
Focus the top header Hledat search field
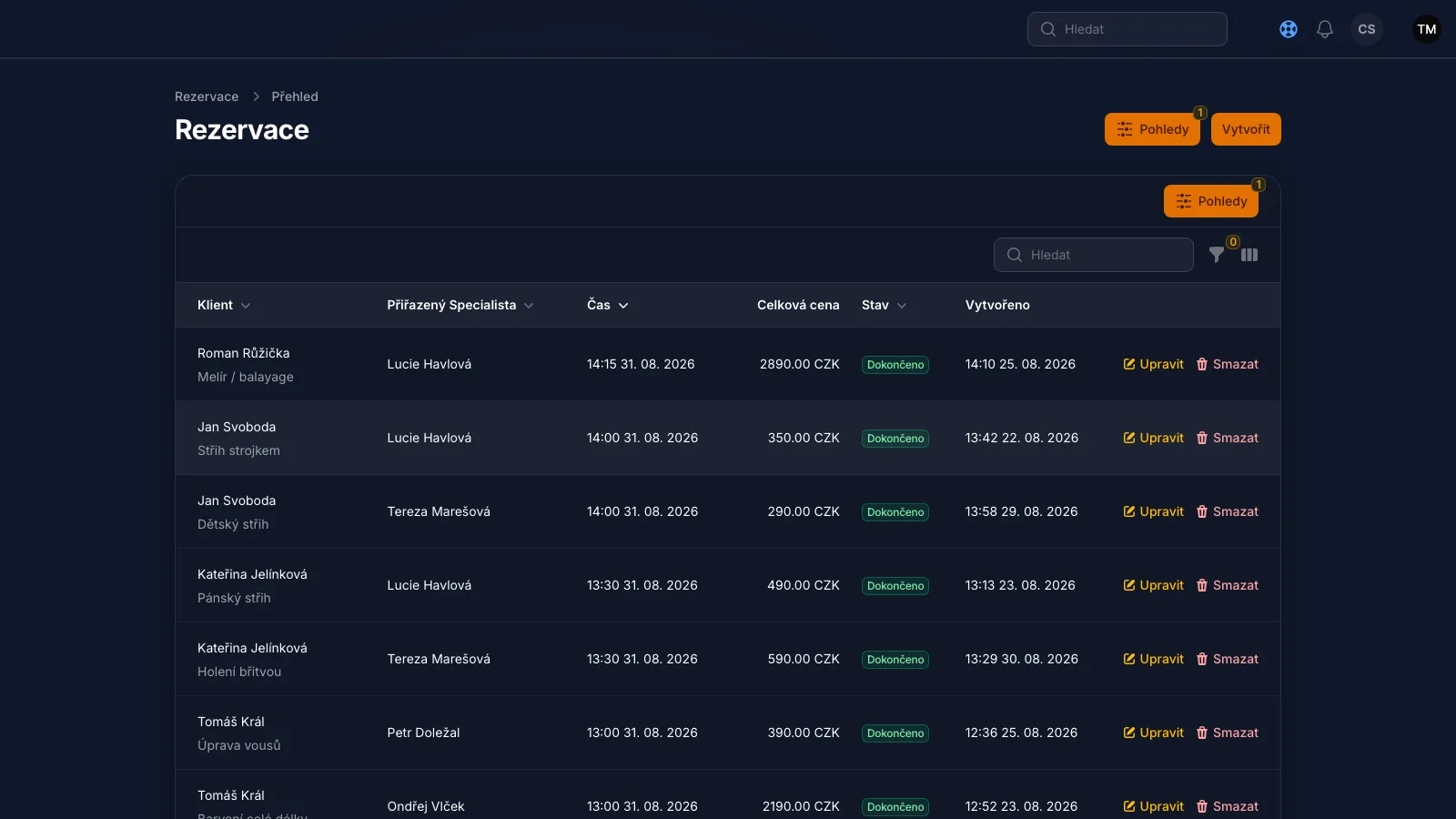tap(1127, 29)
